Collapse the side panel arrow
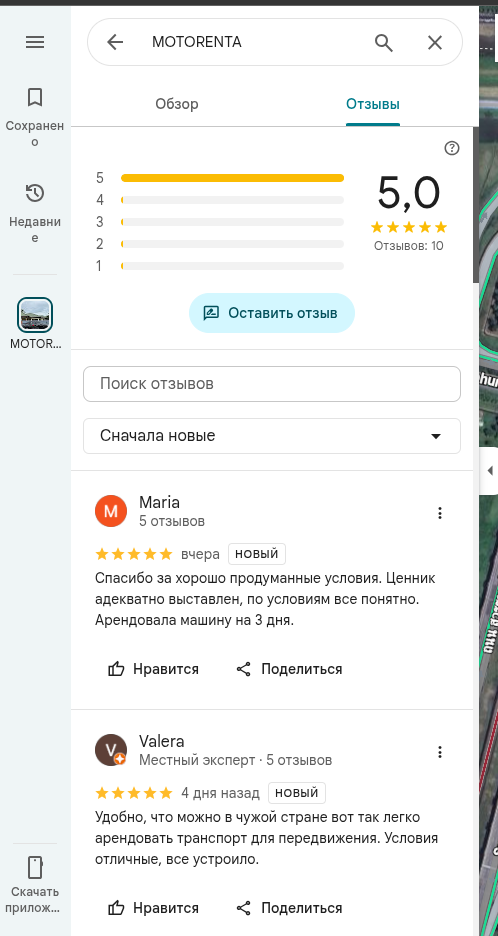This screenshot has width=498, height=936. coord(490,470)
